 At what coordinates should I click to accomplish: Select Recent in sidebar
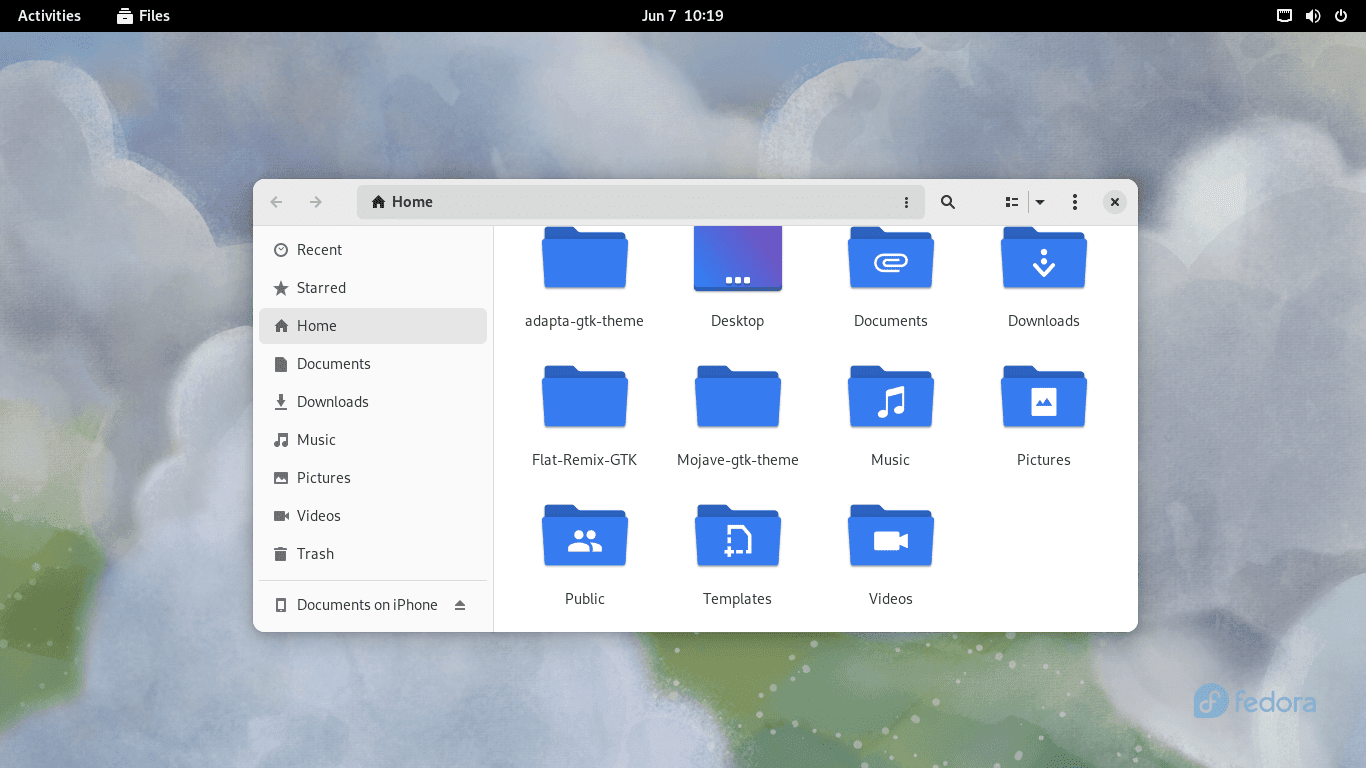pyautogui.click(x=373, y=250)
